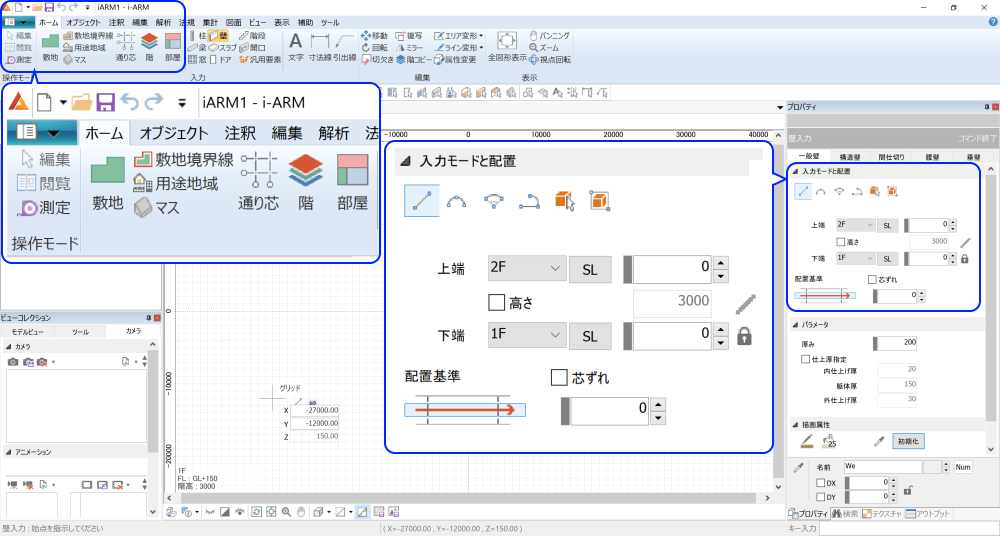Open the 下端 floor dropdown showing 1F

point(855,258)
